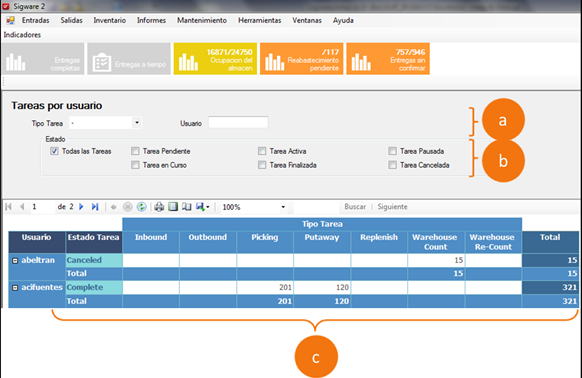The height and width of the screenshot is (378, 582).
Task: Collapse the abeltran user row
Action: pyautogui.click(x=15, y=261)
